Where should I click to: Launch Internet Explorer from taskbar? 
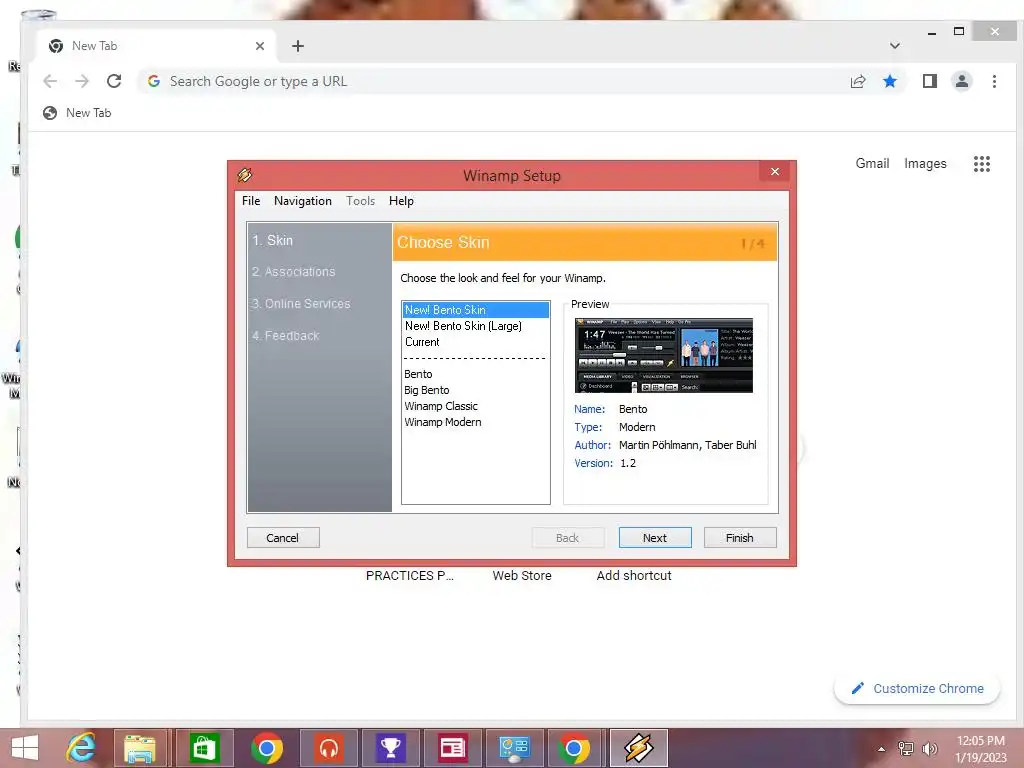point(82,748)
